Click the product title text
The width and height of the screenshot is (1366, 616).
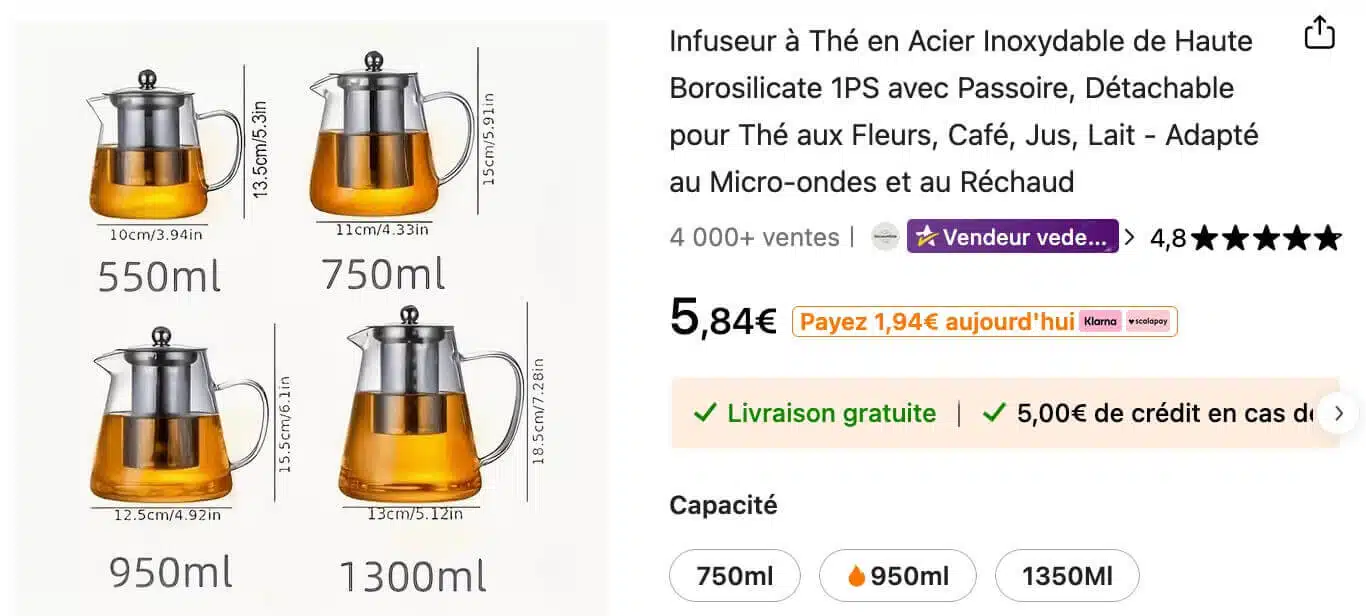[x=960, y=111]
